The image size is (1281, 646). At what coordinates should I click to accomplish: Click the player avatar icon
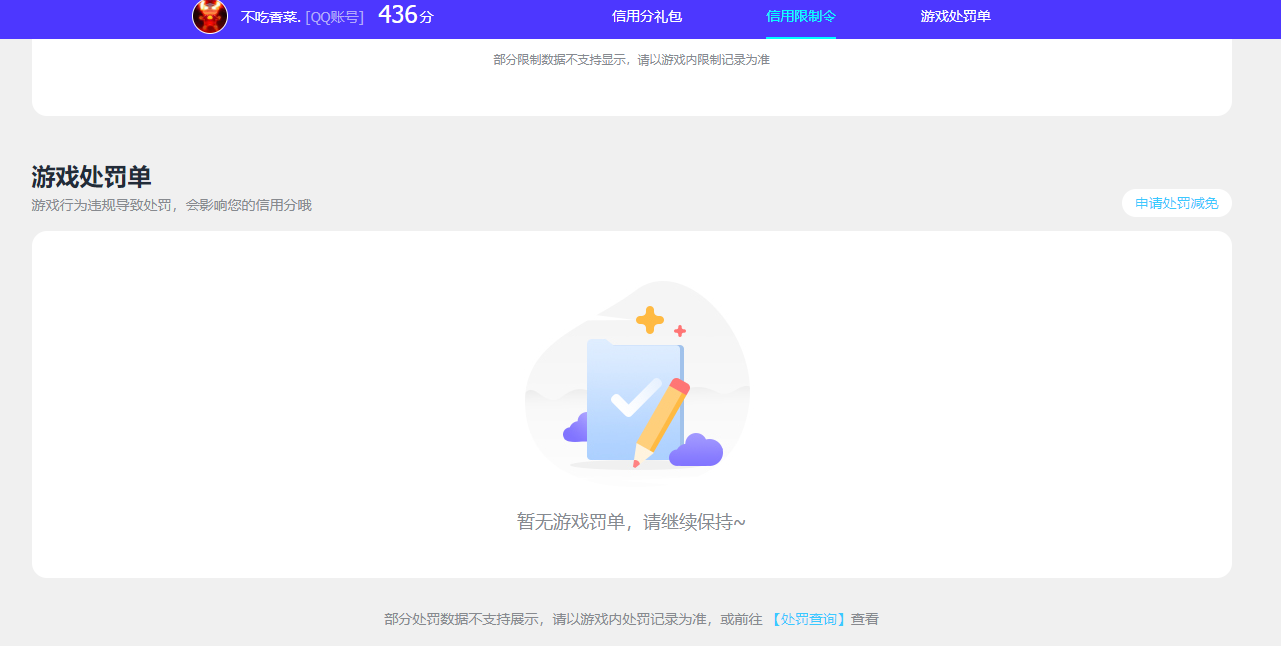click(x=210, y=18)
